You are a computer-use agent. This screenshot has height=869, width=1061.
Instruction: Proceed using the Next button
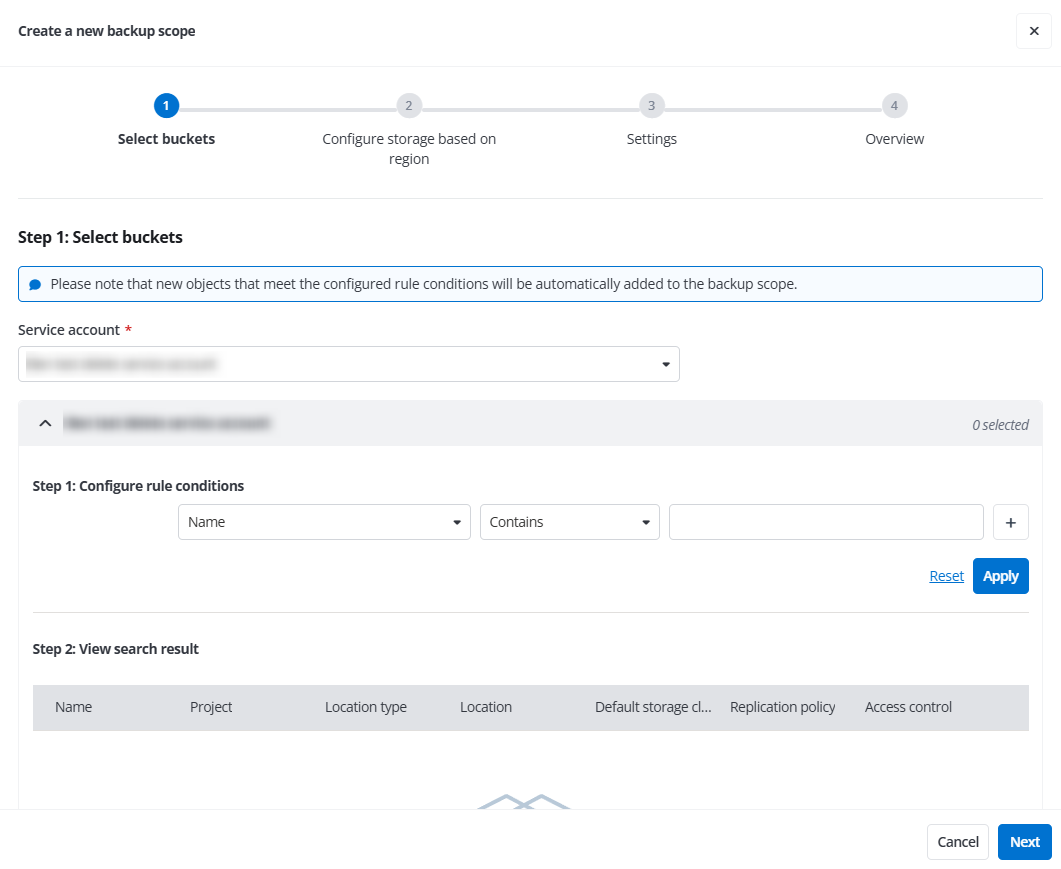[x=1024, y=841]
